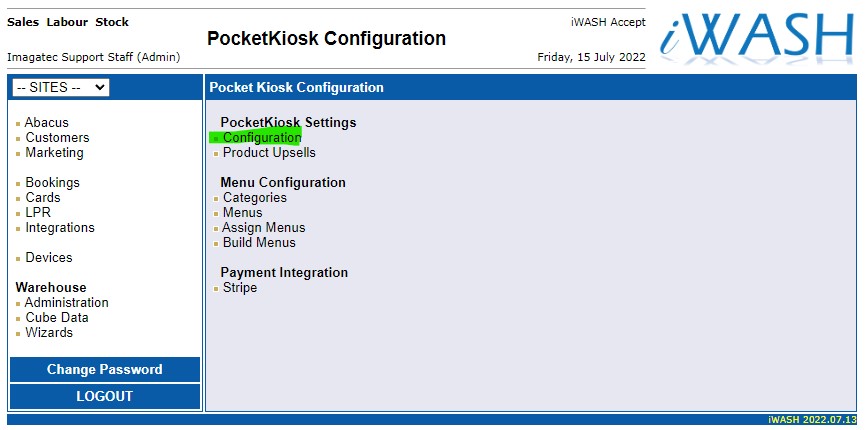Screen dimensions: 865x430
Task: Open PocketKiosk Configuration link
Action: click(x=262, y=138)
